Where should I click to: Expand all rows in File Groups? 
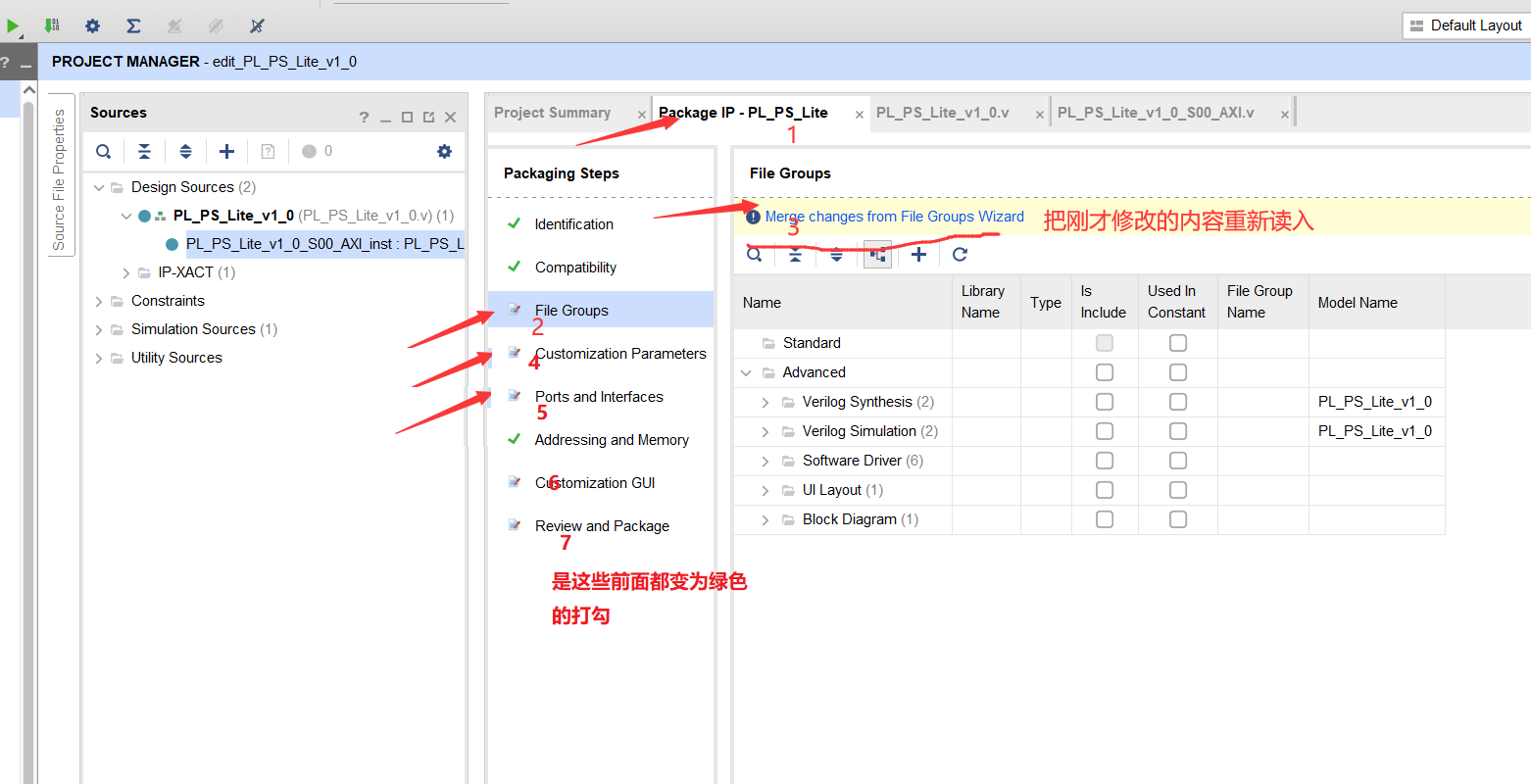click(x=836, y=255)
